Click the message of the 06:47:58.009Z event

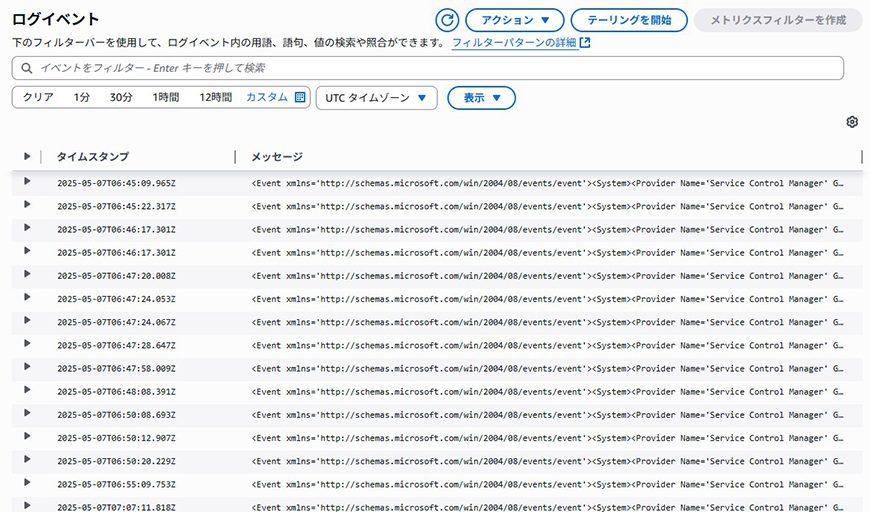pos(548,368)
